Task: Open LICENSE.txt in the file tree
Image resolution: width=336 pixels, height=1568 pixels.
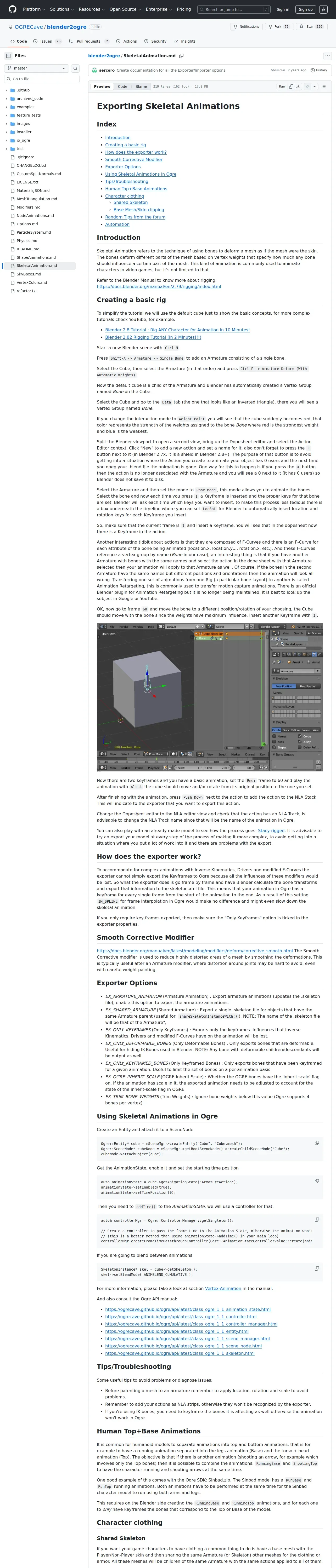Action: [27, 182]
